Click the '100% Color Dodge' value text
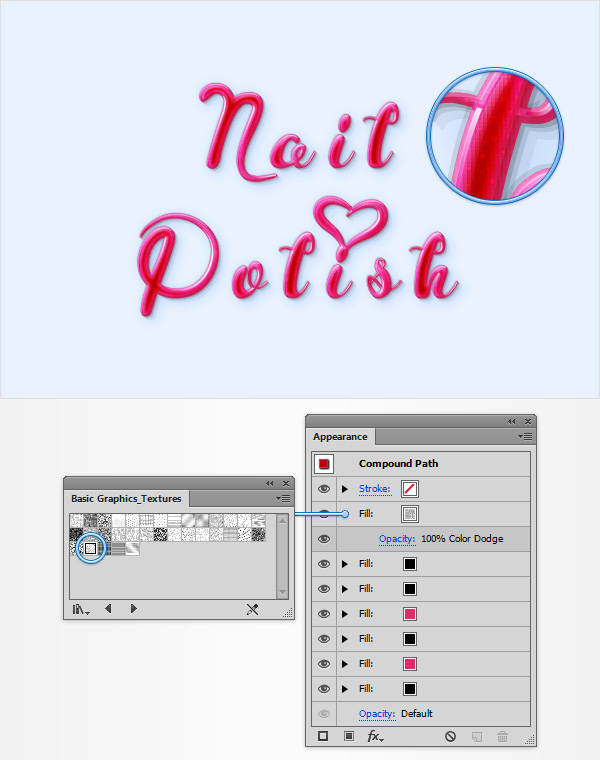600x760 pixels. coord(462,539)
